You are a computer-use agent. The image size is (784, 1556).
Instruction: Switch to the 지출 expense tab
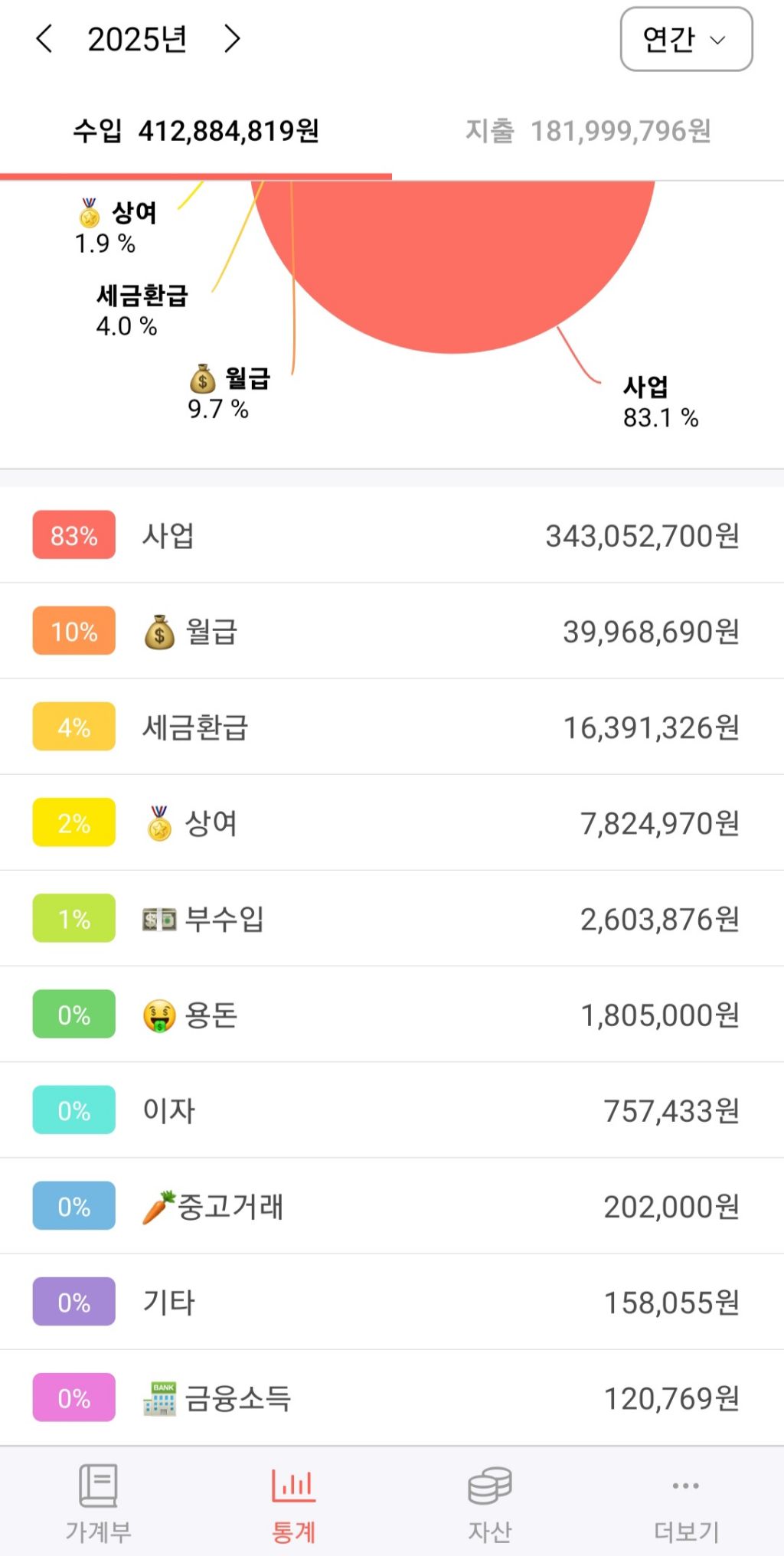[x=588, y=131]
